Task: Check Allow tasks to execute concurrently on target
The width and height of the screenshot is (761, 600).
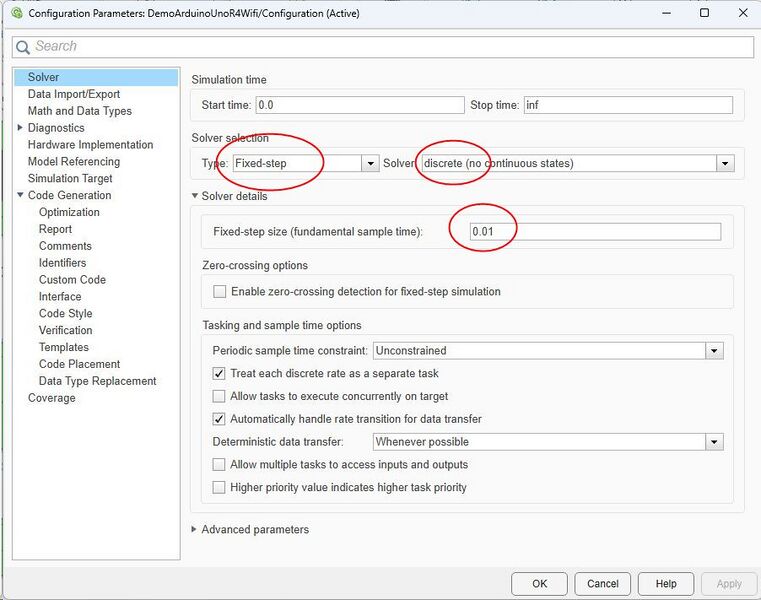Action: [219, 396]
